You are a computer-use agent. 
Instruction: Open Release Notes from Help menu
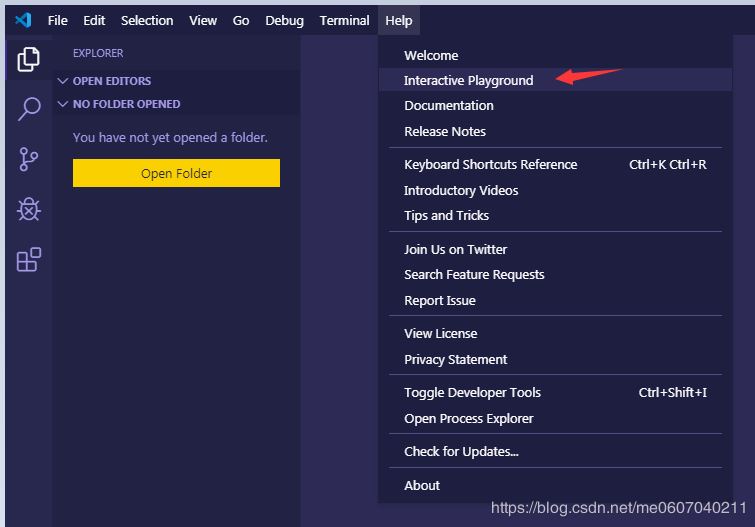coord(445,131)
